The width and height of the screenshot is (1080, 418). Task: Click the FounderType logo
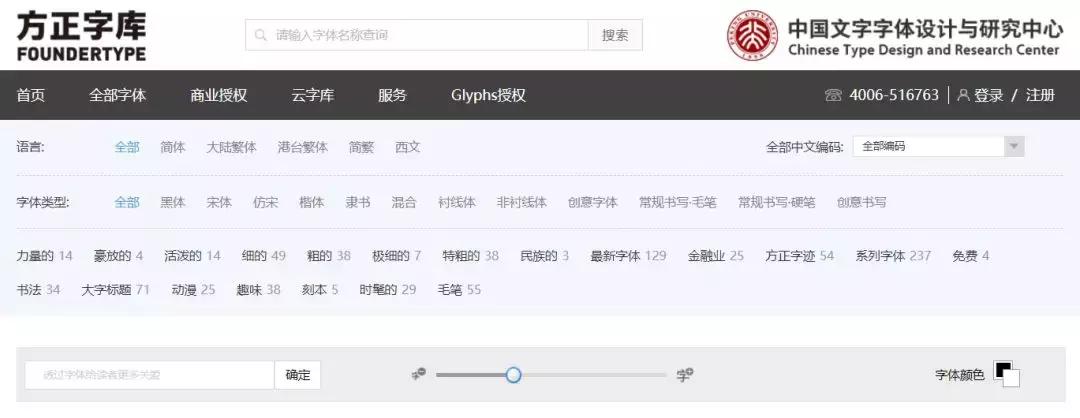pos(81,36)
